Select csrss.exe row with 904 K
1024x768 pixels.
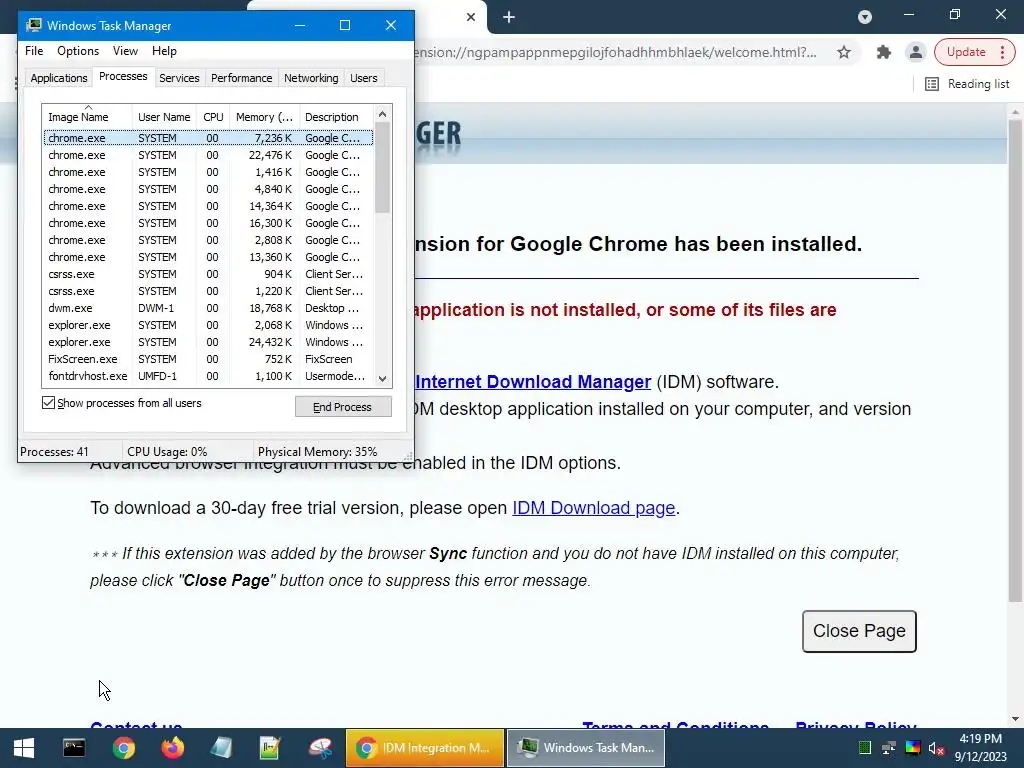point(208,274)
